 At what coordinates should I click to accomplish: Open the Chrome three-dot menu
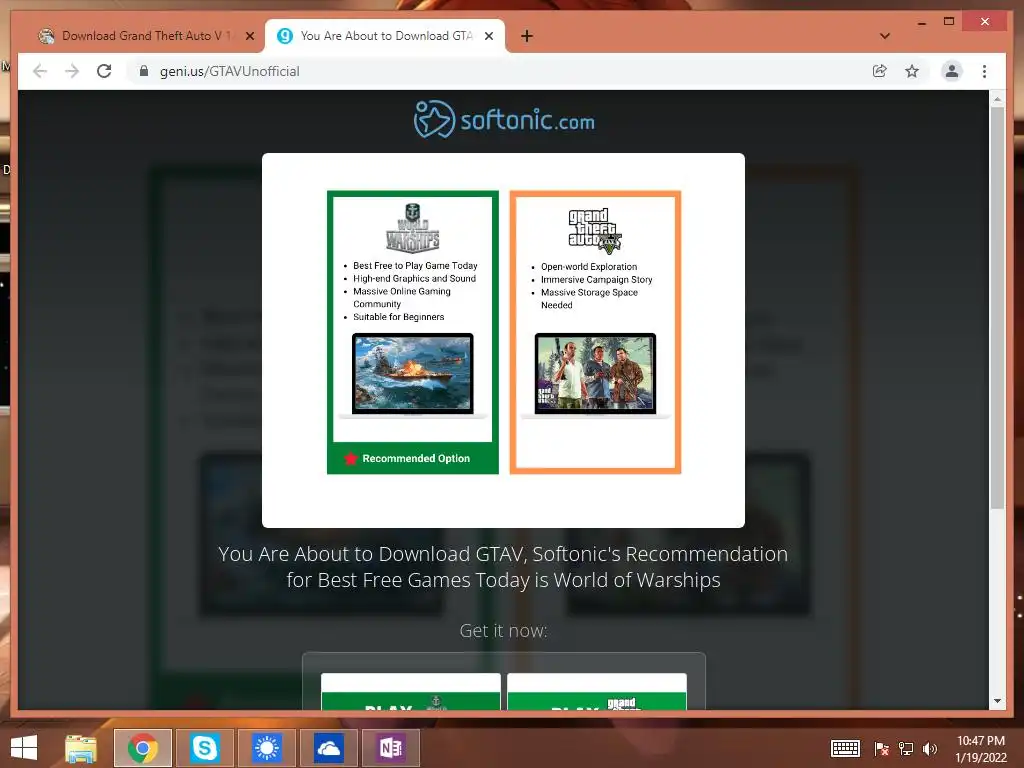pos(984,71)
